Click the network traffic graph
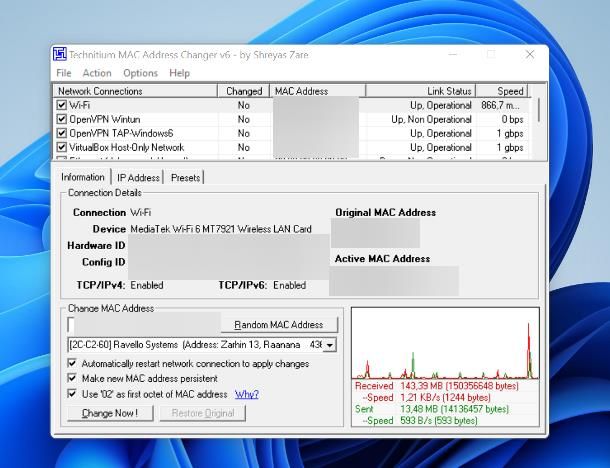Screen dimensions: 610x468 (445, 344)
